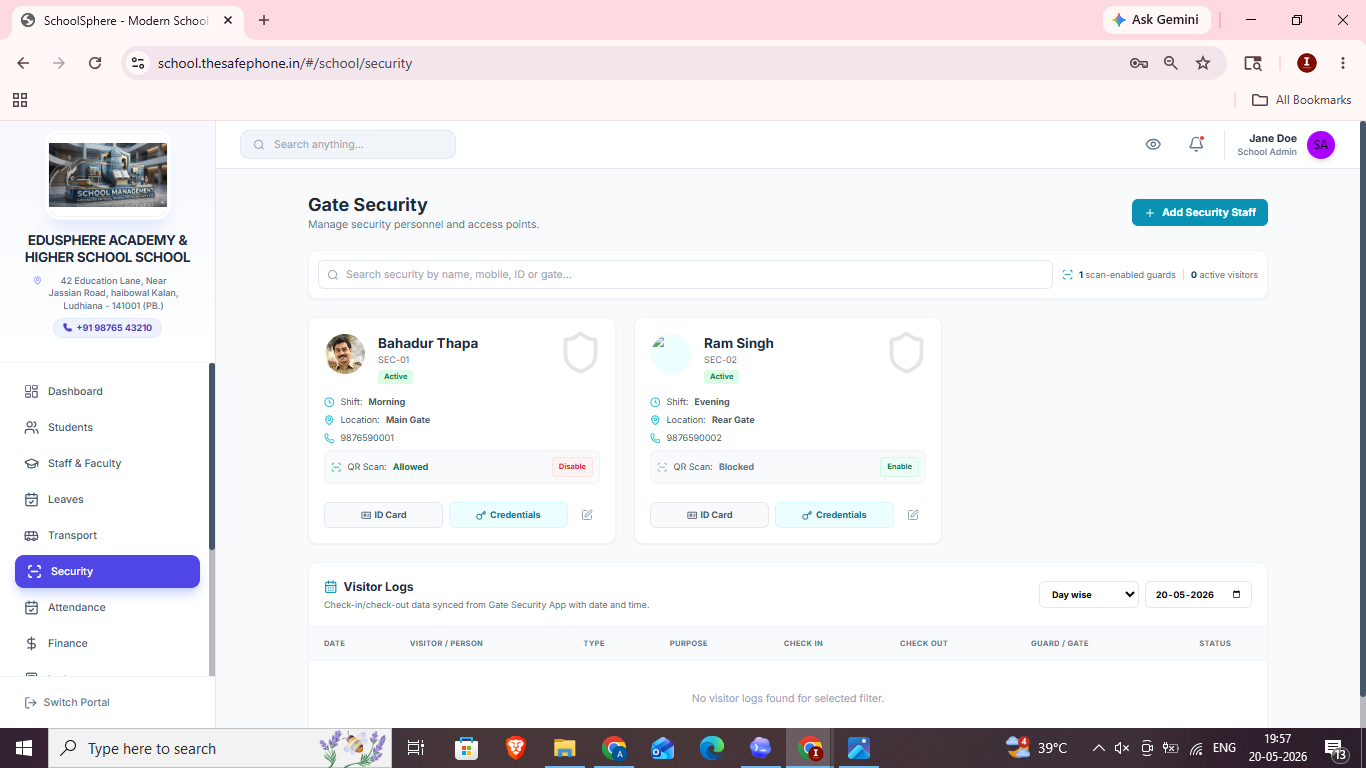Click the school logo image
Screen dimensions: 1366x768
[x=108, y=175]
